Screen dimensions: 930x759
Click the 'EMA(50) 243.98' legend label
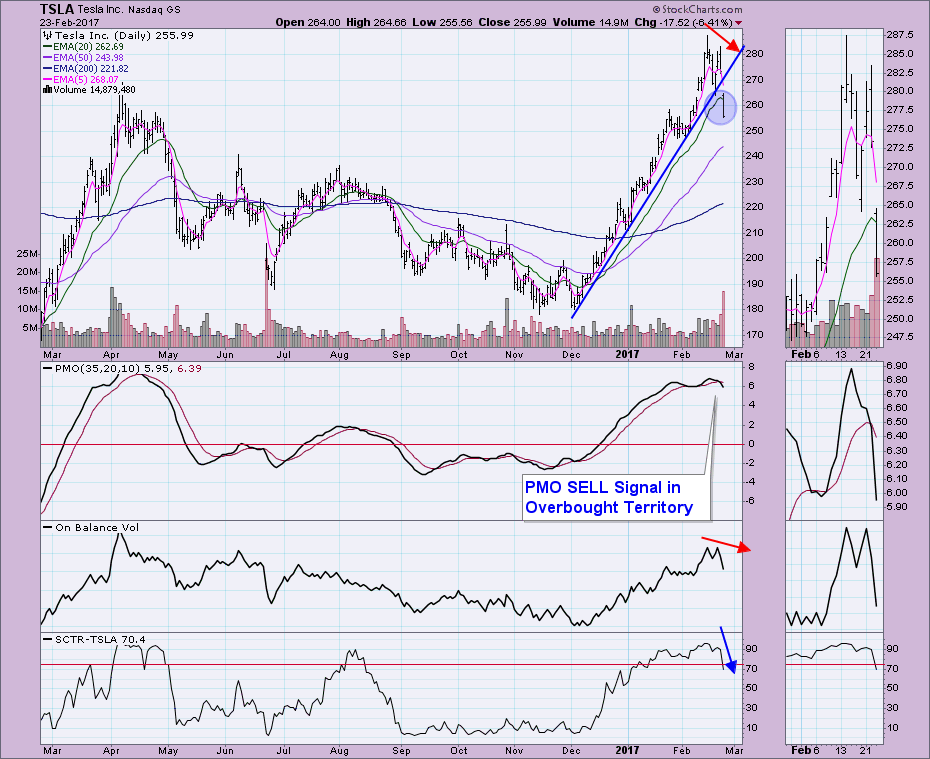click(x=88, y=58)
